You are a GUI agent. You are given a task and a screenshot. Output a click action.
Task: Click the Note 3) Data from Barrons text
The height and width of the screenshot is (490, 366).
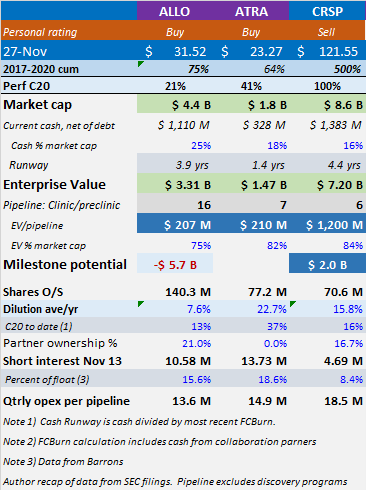63,461
